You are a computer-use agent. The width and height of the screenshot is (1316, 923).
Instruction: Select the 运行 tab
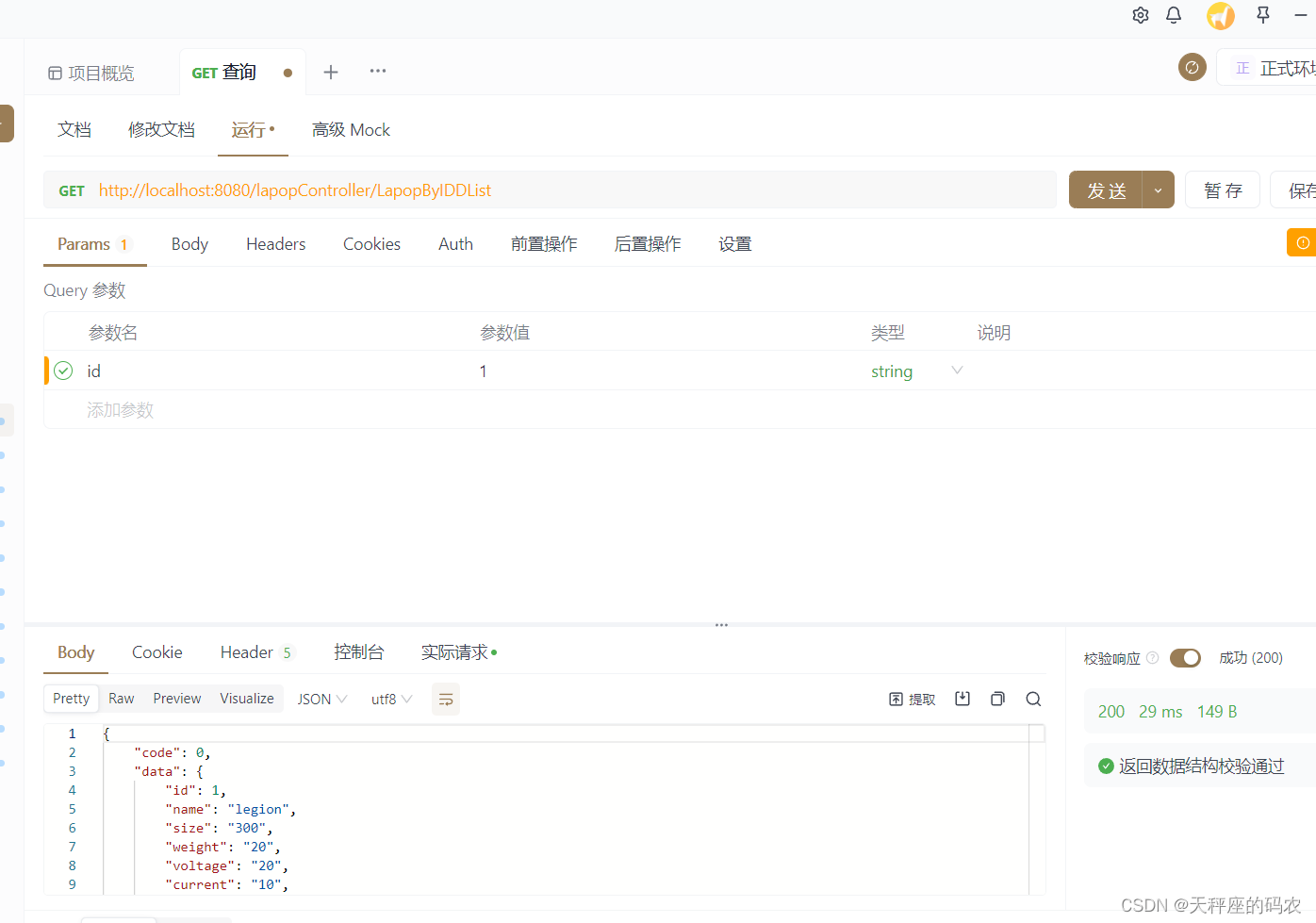(253, 129)
